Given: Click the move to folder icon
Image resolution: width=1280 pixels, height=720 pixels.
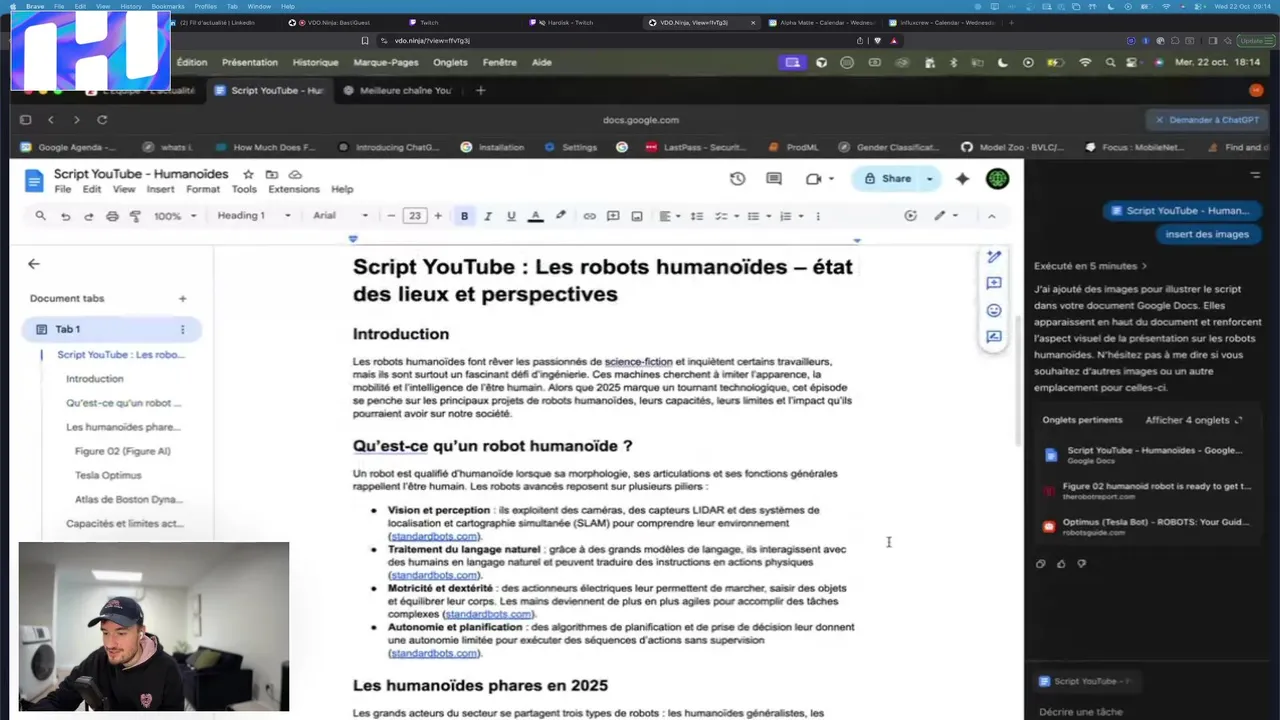Looking at the screenshot, I should pyautogui.click(x=272, y=174).
